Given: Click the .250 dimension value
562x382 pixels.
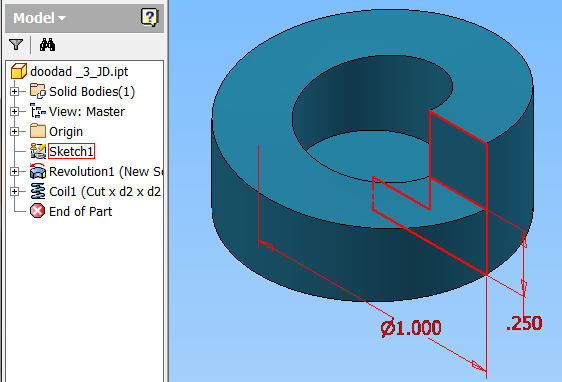Looking at the screenshot, I should click(524, 323).
